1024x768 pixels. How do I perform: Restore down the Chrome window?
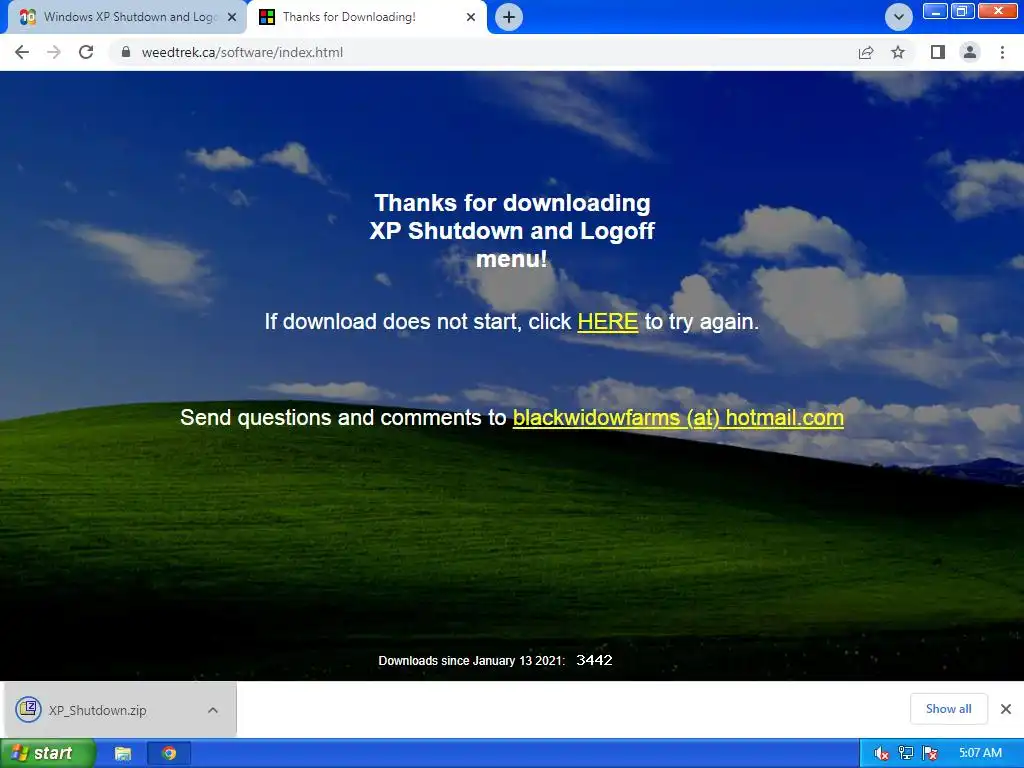963,11
